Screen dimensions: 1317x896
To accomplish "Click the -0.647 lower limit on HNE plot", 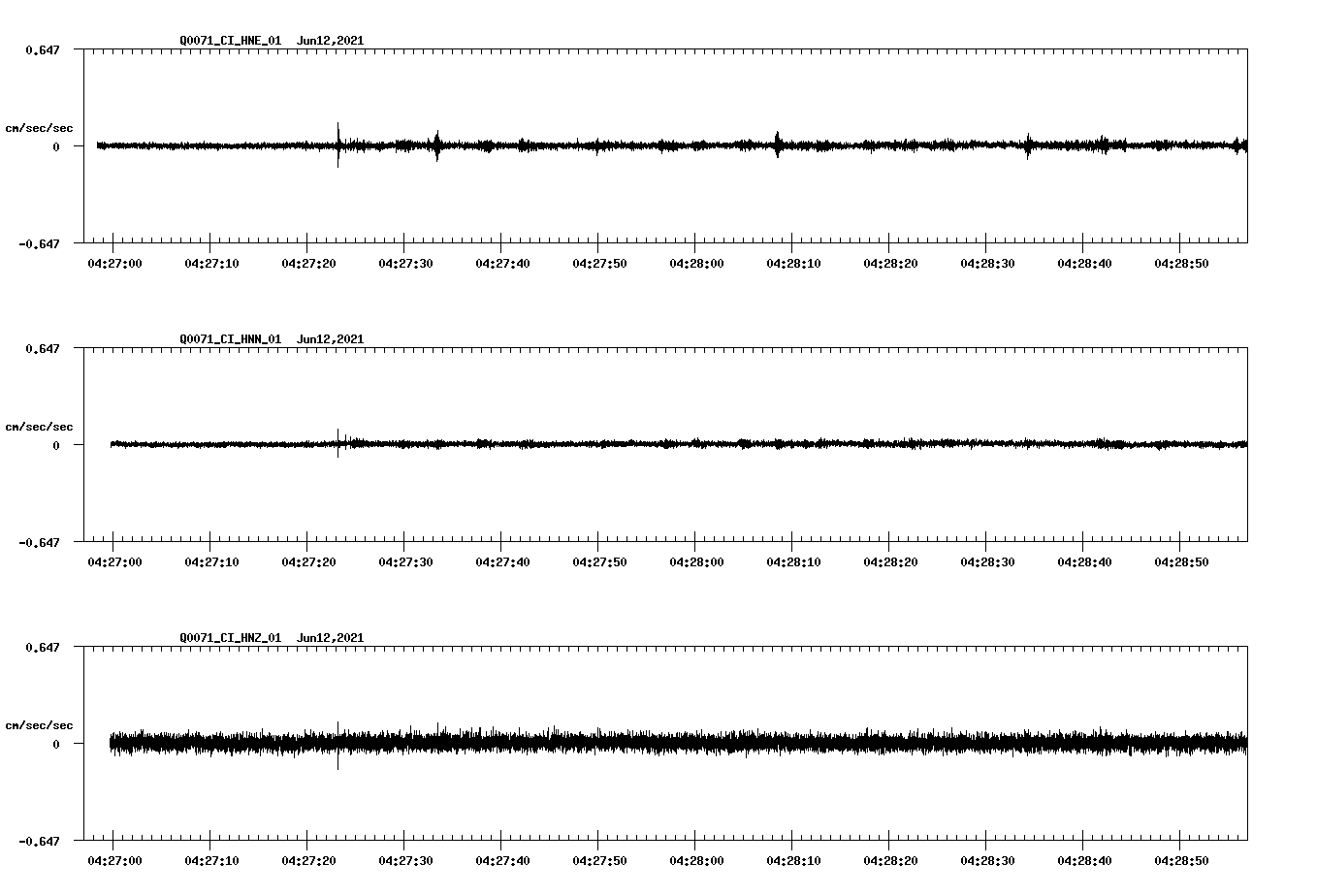I will pyautogui.click(x=39, y=243).
